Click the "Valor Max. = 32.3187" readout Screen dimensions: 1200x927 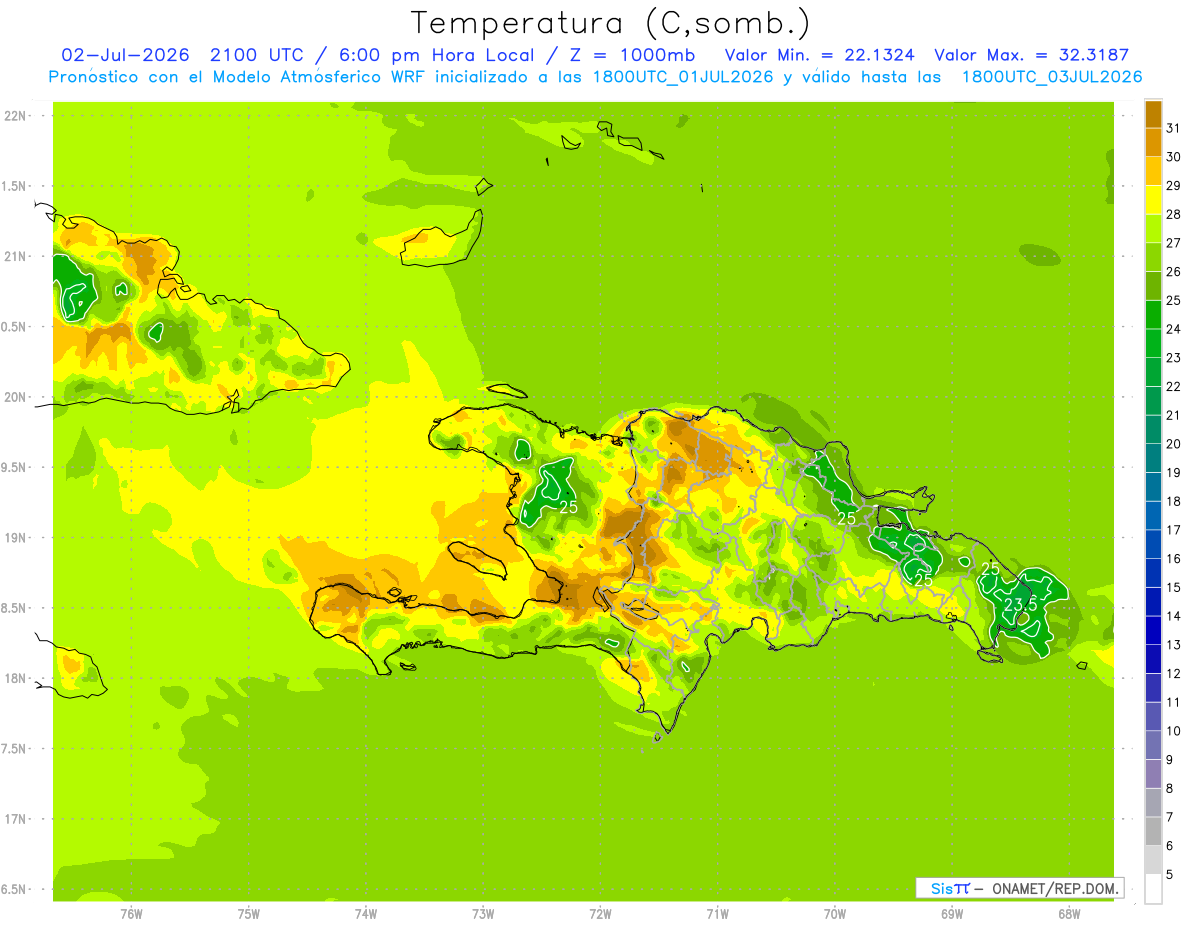click(1031, 55)
